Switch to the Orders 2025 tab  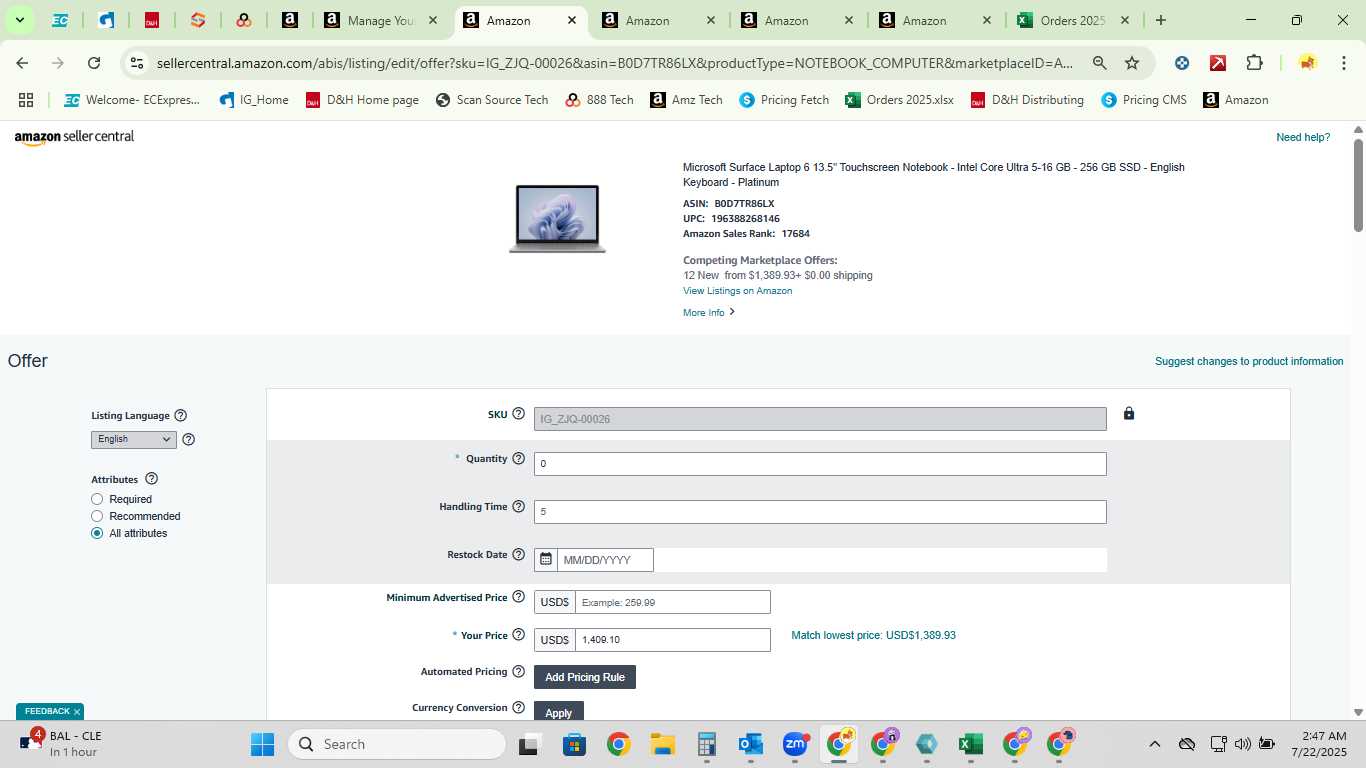[x=1071, y=20]
